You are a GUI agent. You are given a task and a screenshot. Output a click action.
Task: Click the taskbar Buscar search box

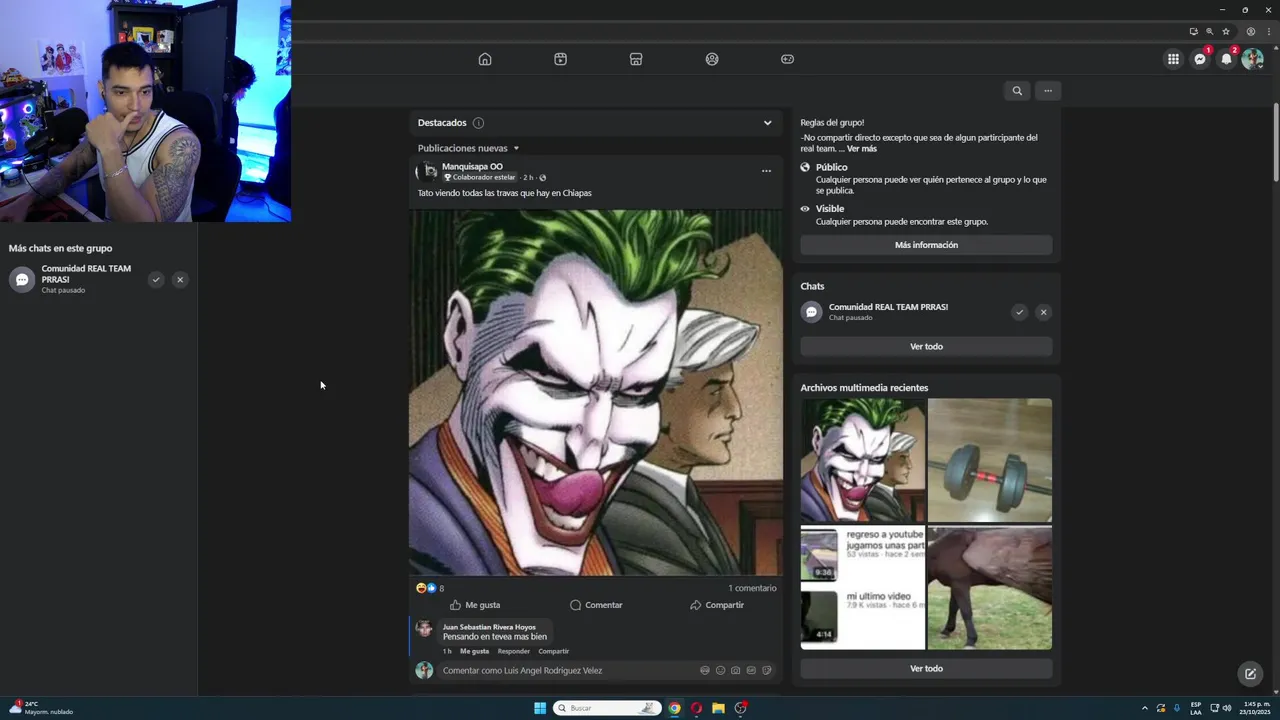point(608,708)
